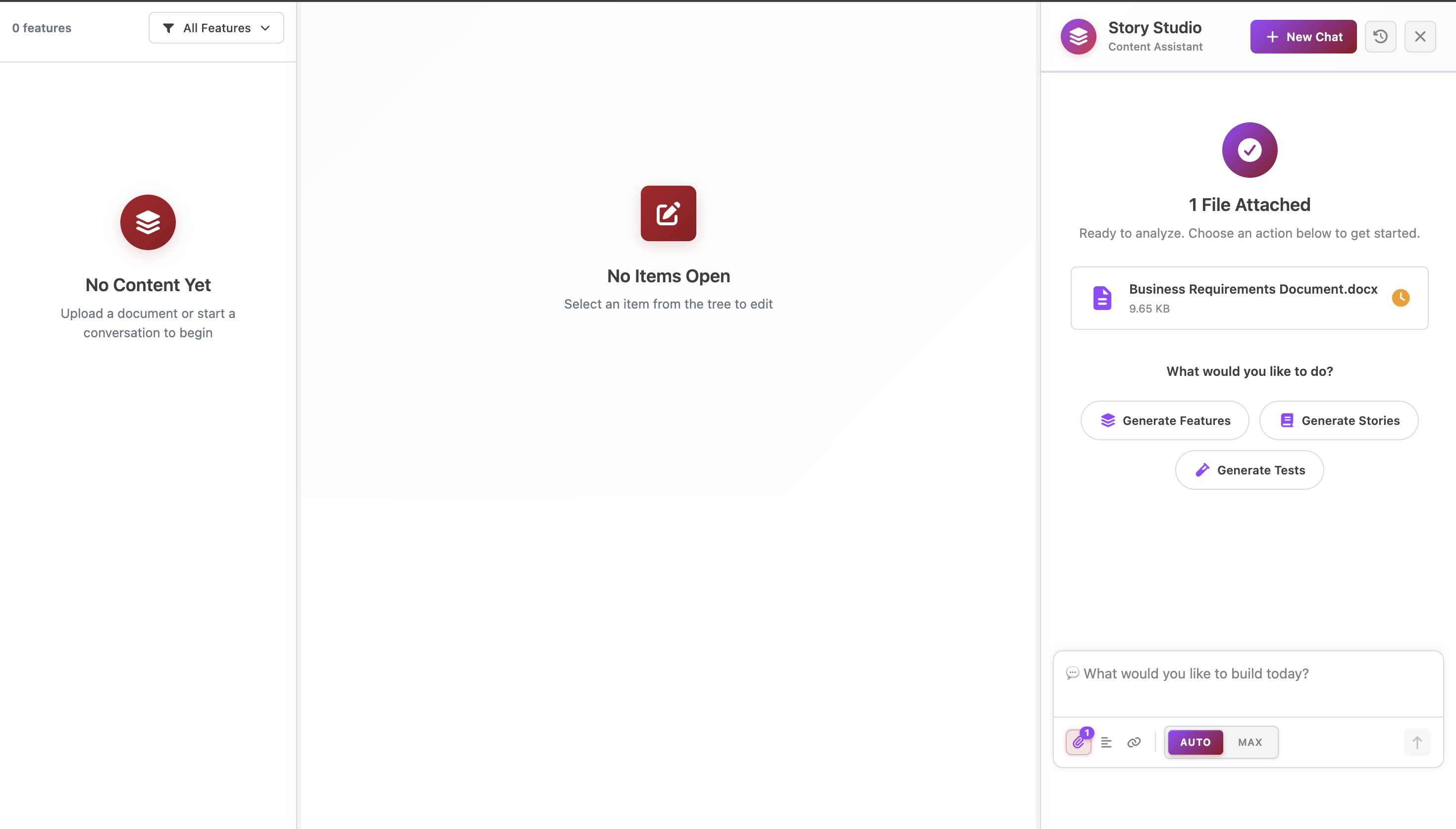Click the Story Studio layers logo
The image size is (1456, 829).
pyautogui.click(x=1078, y=37)
